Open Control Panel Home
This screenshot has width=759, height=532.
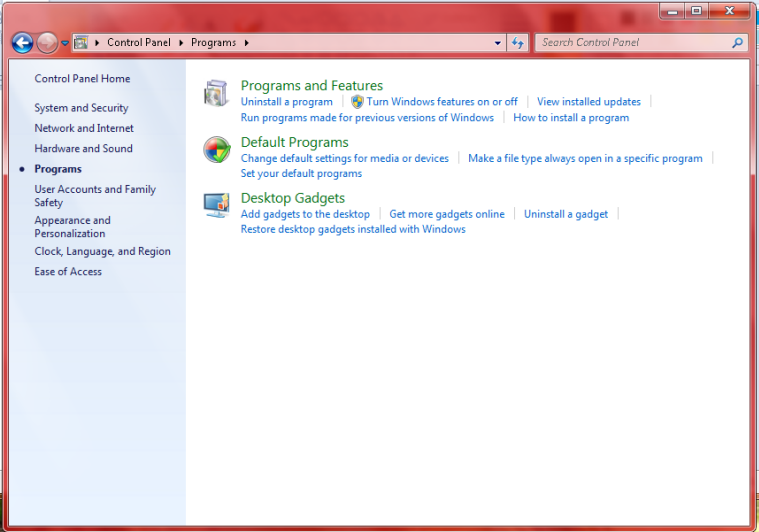[x=82, y=78]
